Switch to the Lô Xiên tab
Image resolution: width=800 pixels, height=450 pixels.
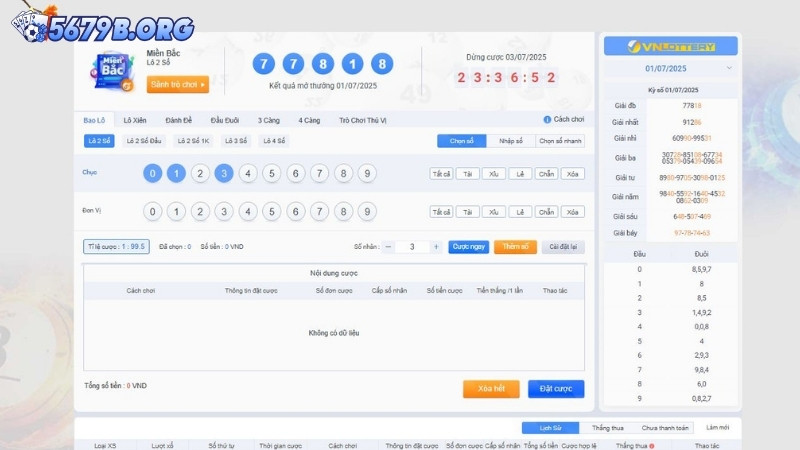[135, 120]
